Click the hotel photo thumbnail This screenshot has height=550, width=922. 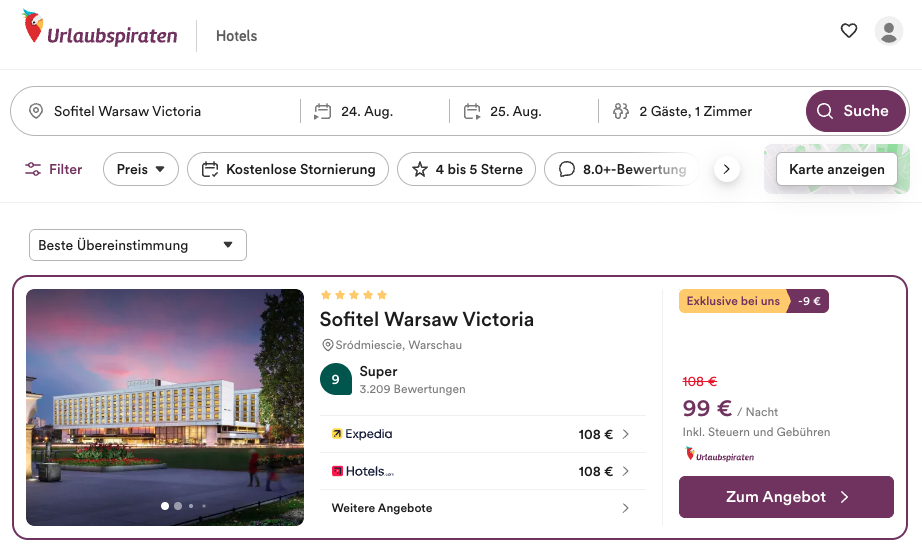[x=165, y=407]
